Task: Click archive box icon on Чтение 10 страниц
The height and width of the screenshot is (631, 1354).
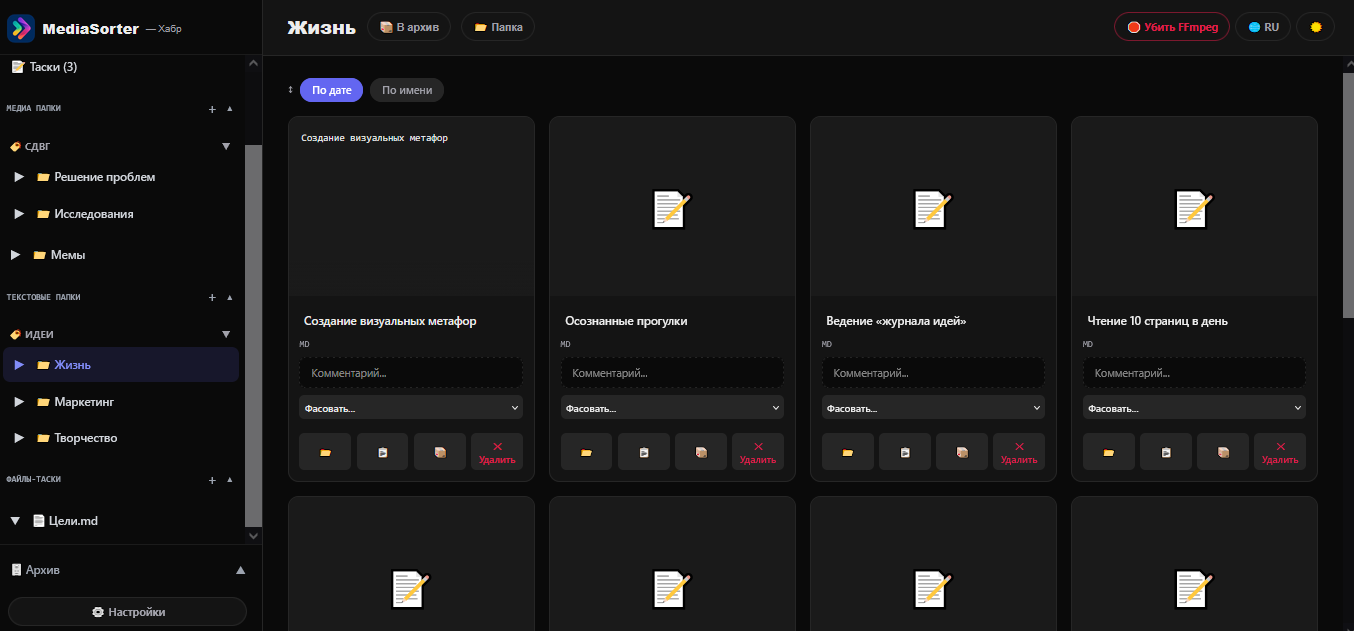Action: [x=1223, y=452]
